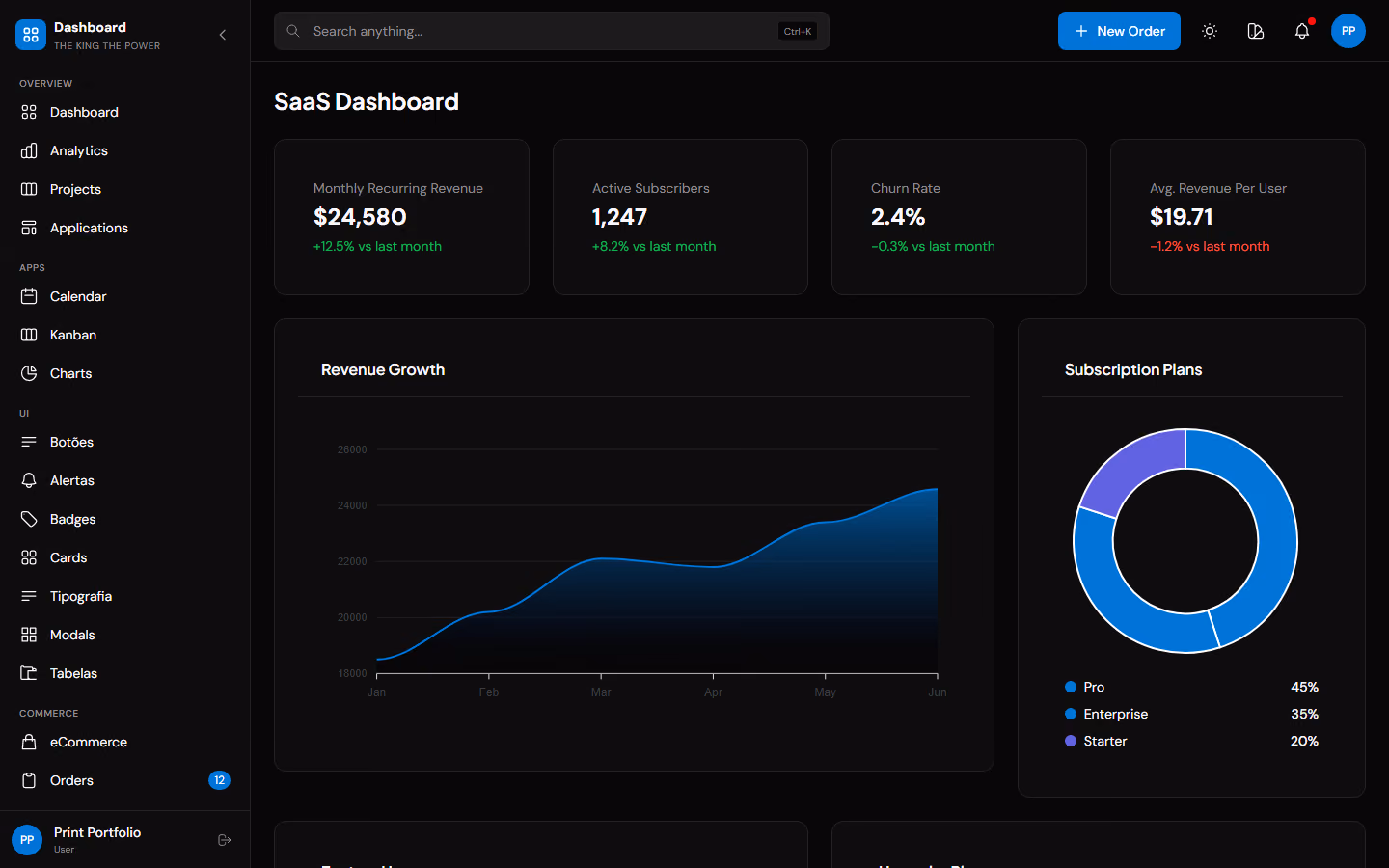The height and width of the screenshot is (868, 1389).
Task: Open Dashboard from the sidebar menu
Action: pos(124,112)
